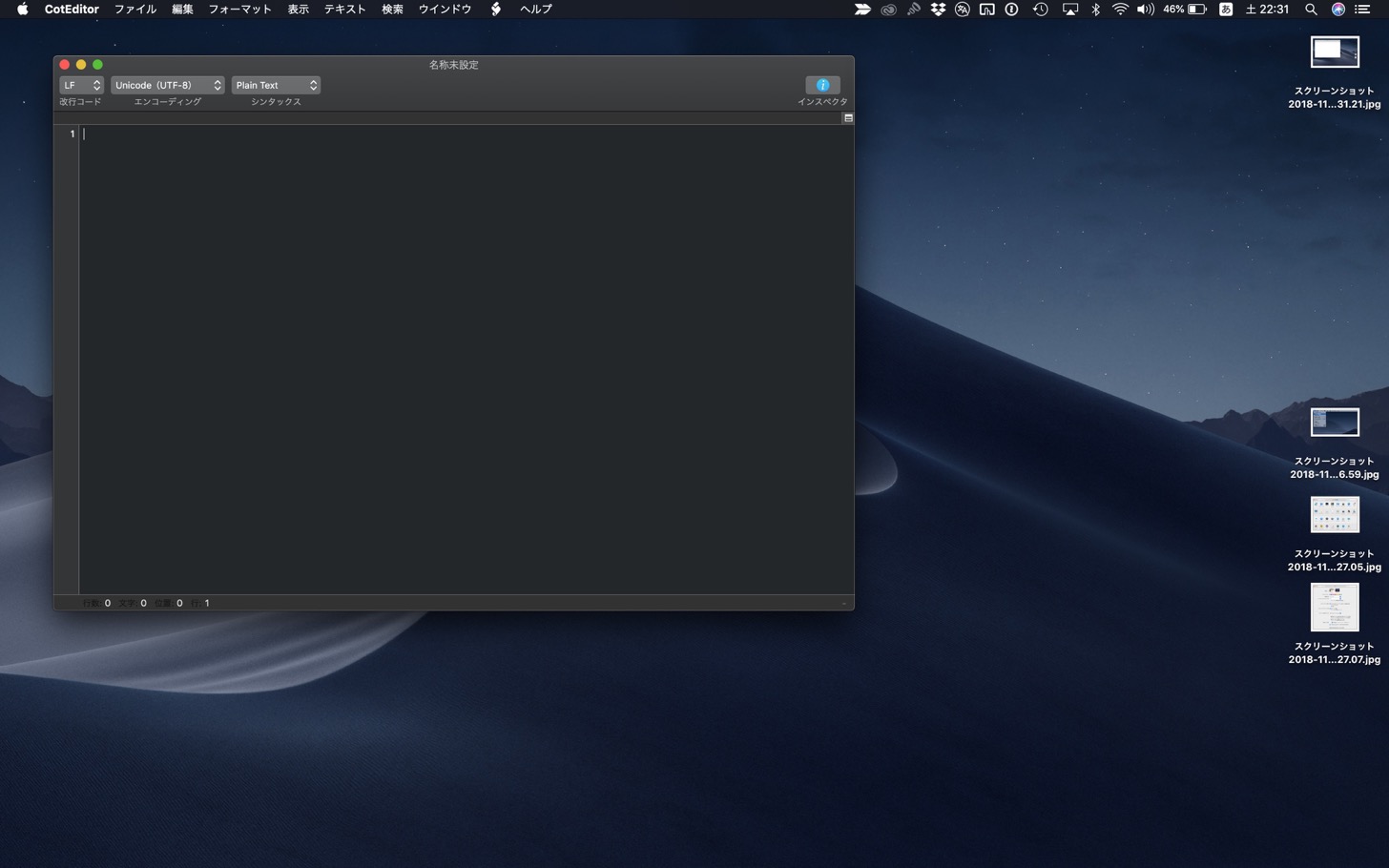Screen dimensions: 1389x868
Task: Select screenshot 2018-11...27.07.jpg desktop file
Action: click(x=1335, y=625)
